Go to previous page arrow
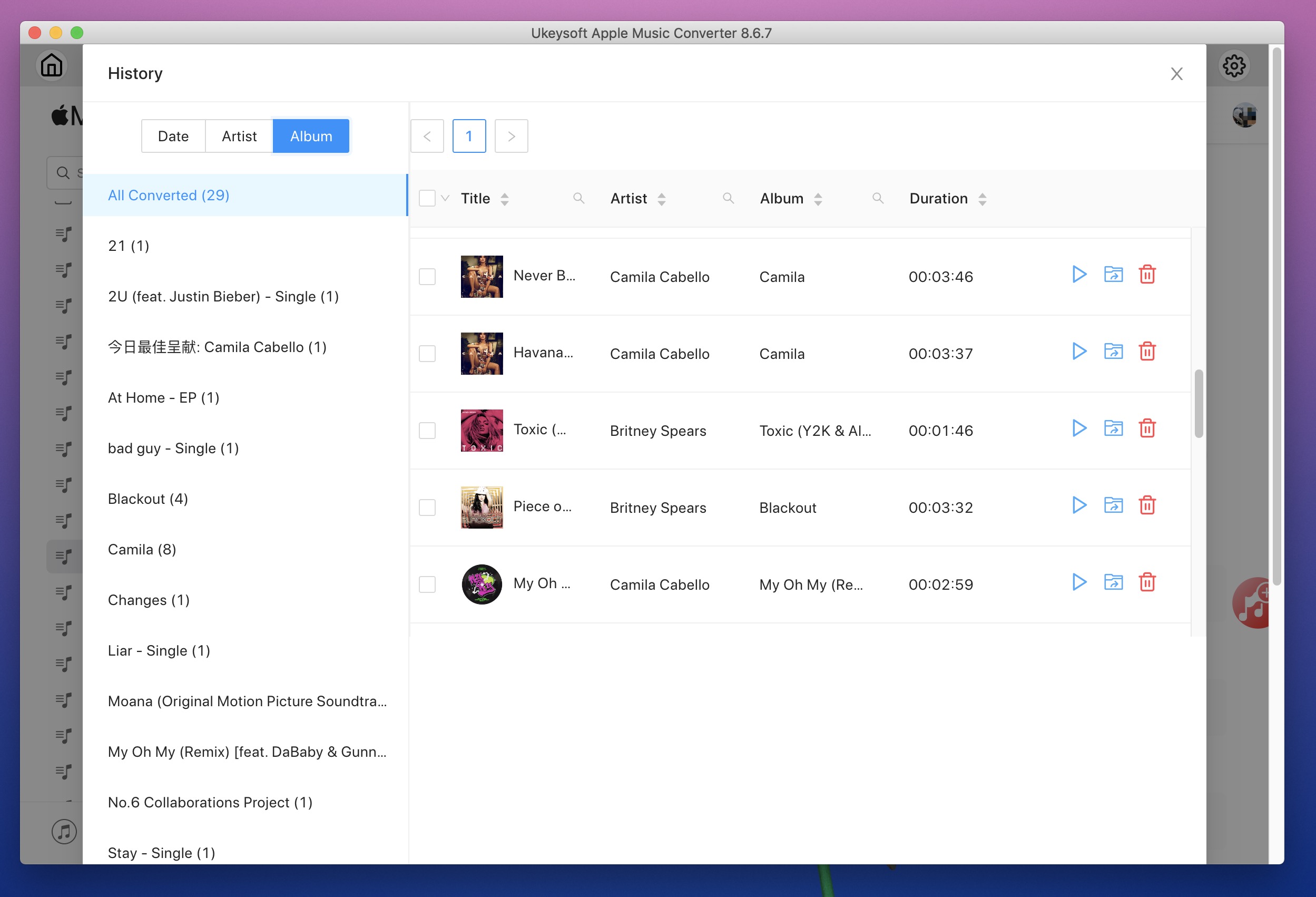1316x897 pixels. pyautogui.click(x=427, y=136)
